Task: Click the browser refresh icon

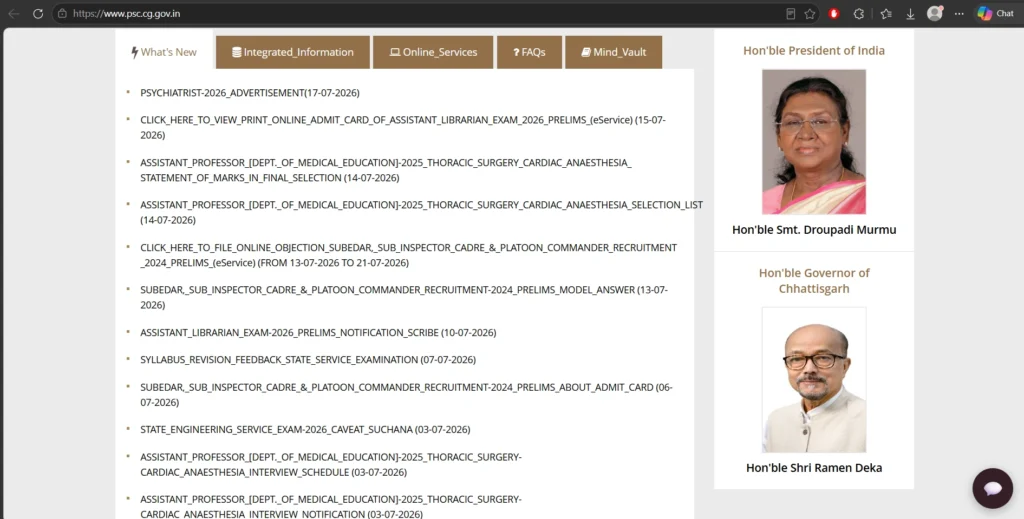Action: [x=38, y=13]
